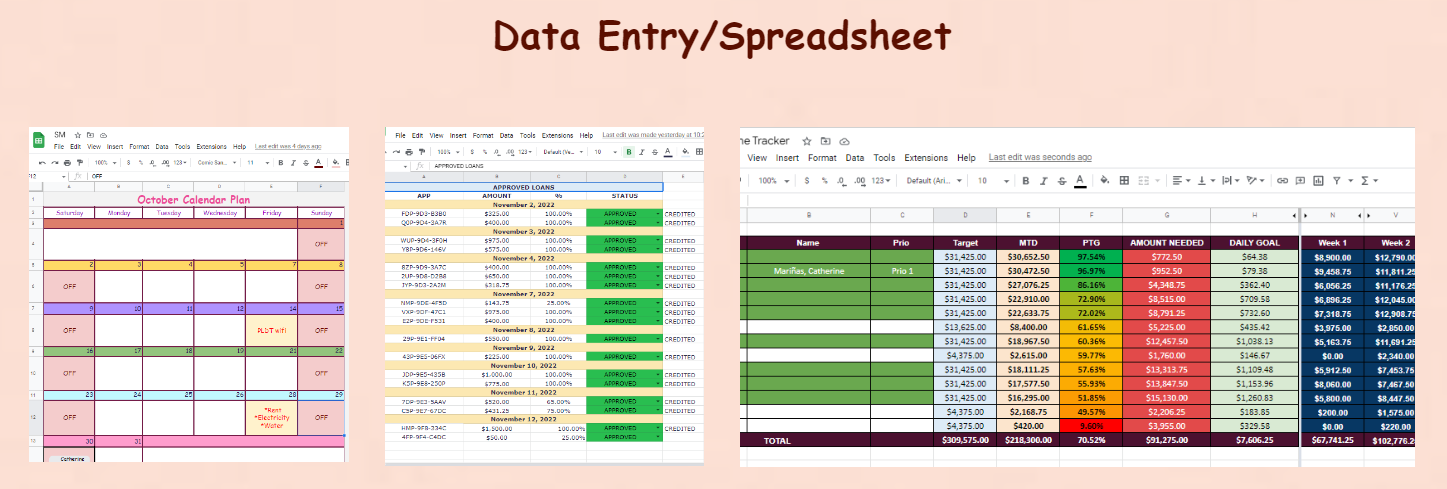Decrease decimal places in the Tracker sheet toolbar

tap(841, 181)
